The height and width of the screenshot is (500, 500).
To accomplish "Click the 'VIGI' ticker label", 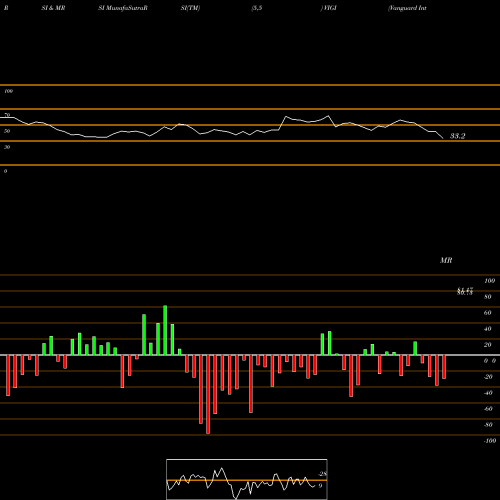I will tap(329, 8).
